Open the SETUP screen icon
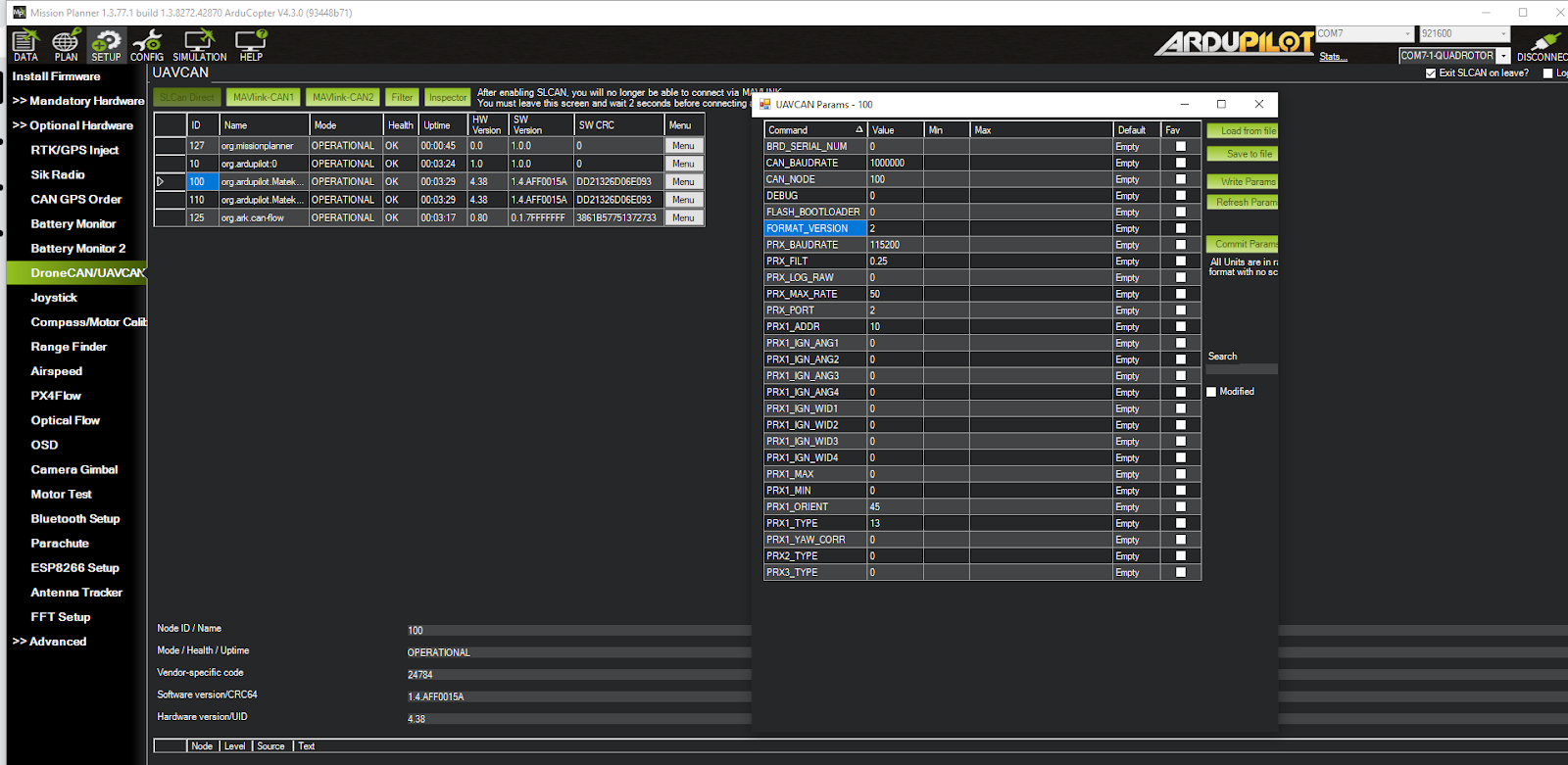Image resolution: width=1568 pixels, height=765 pixels. click(106, 45)
